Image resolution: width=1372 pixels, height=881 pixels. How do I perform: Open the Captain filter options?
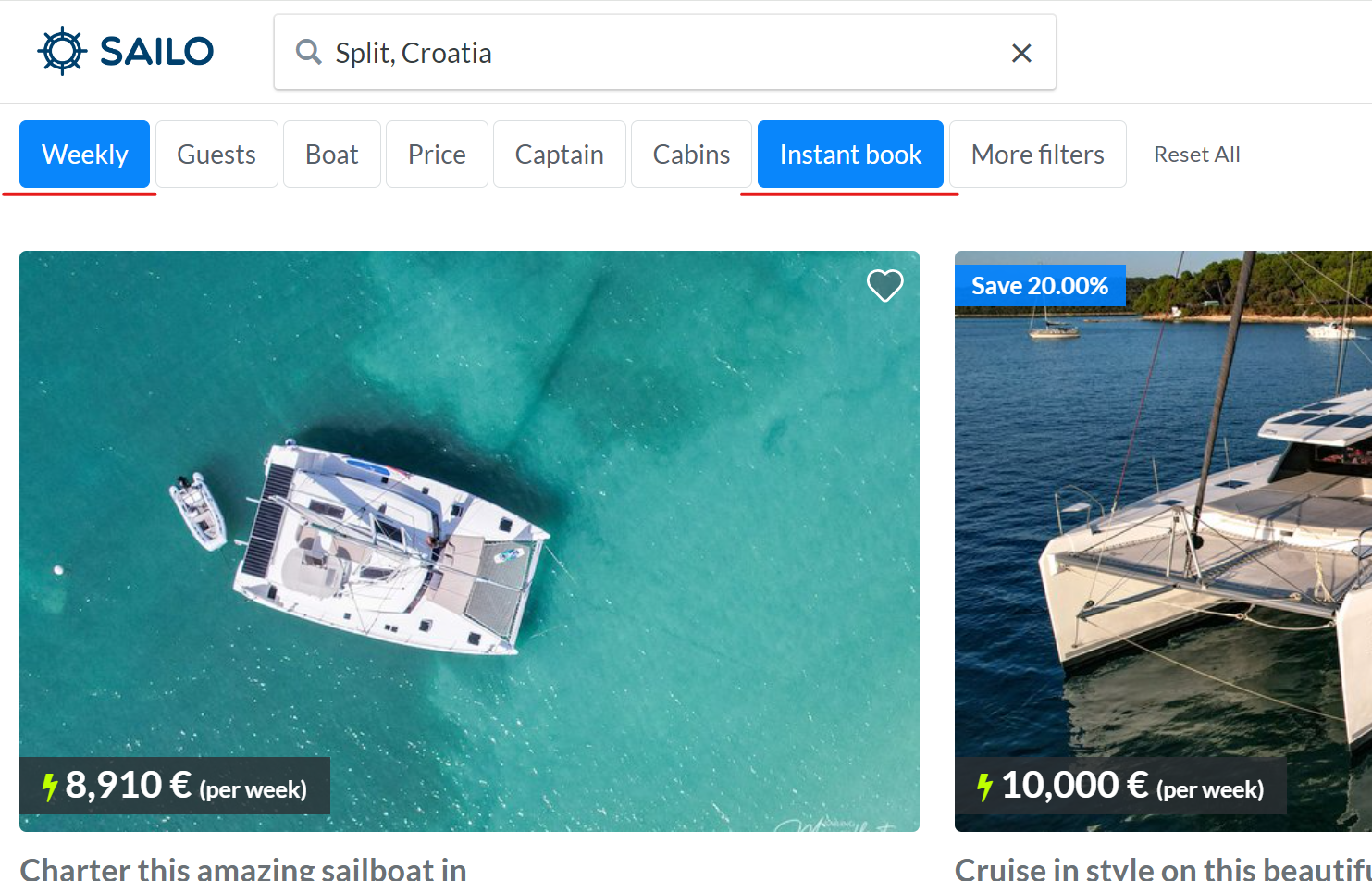tap(559, 155)
